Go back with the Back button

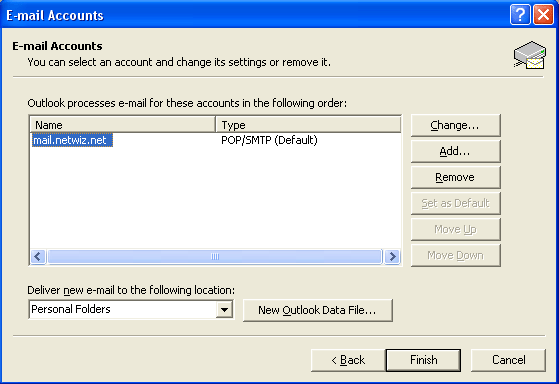tap(348, 360)
